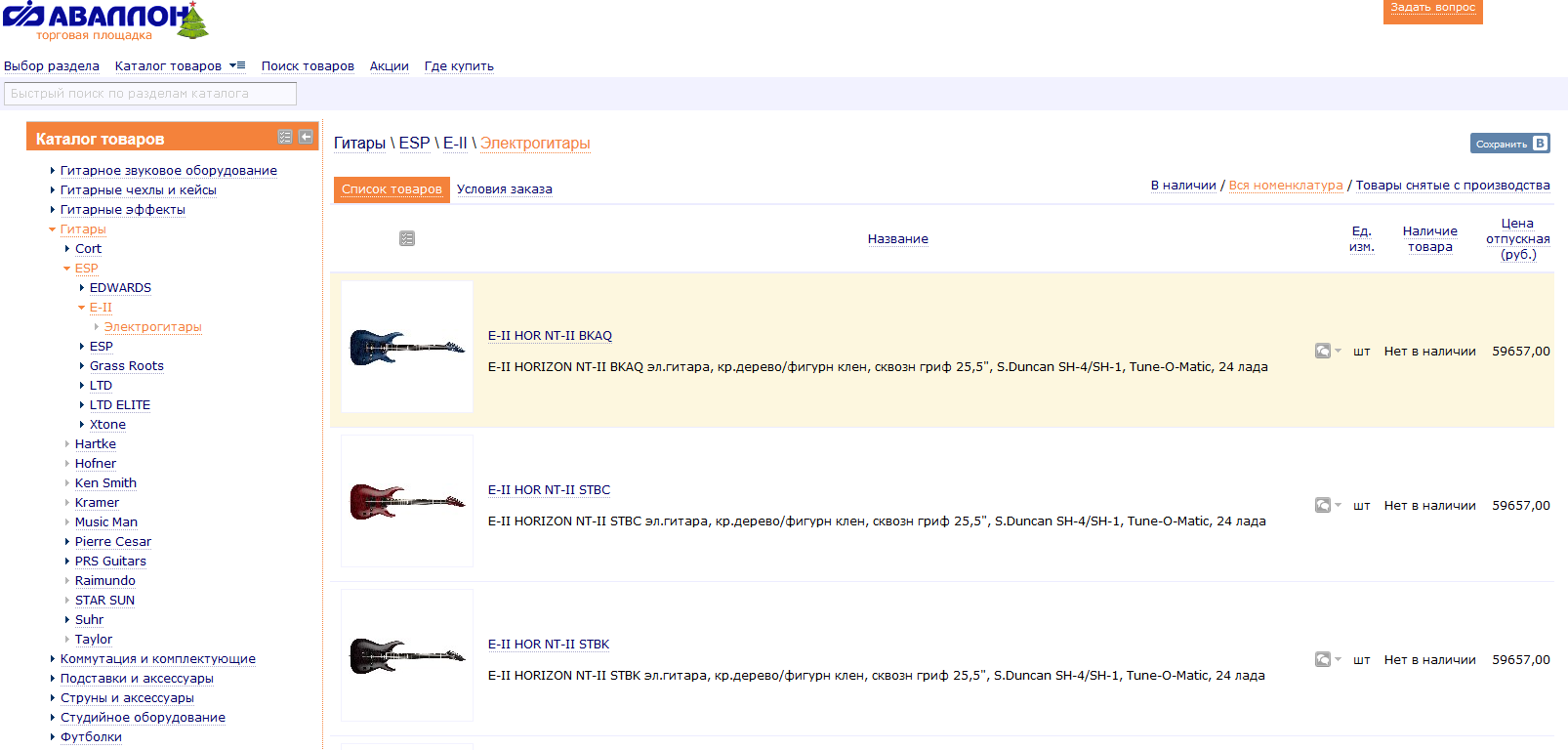The height and width of the screenshot is (750, 1568).
Task: Select the Список товаров tab
Action: tap(392, 189)
